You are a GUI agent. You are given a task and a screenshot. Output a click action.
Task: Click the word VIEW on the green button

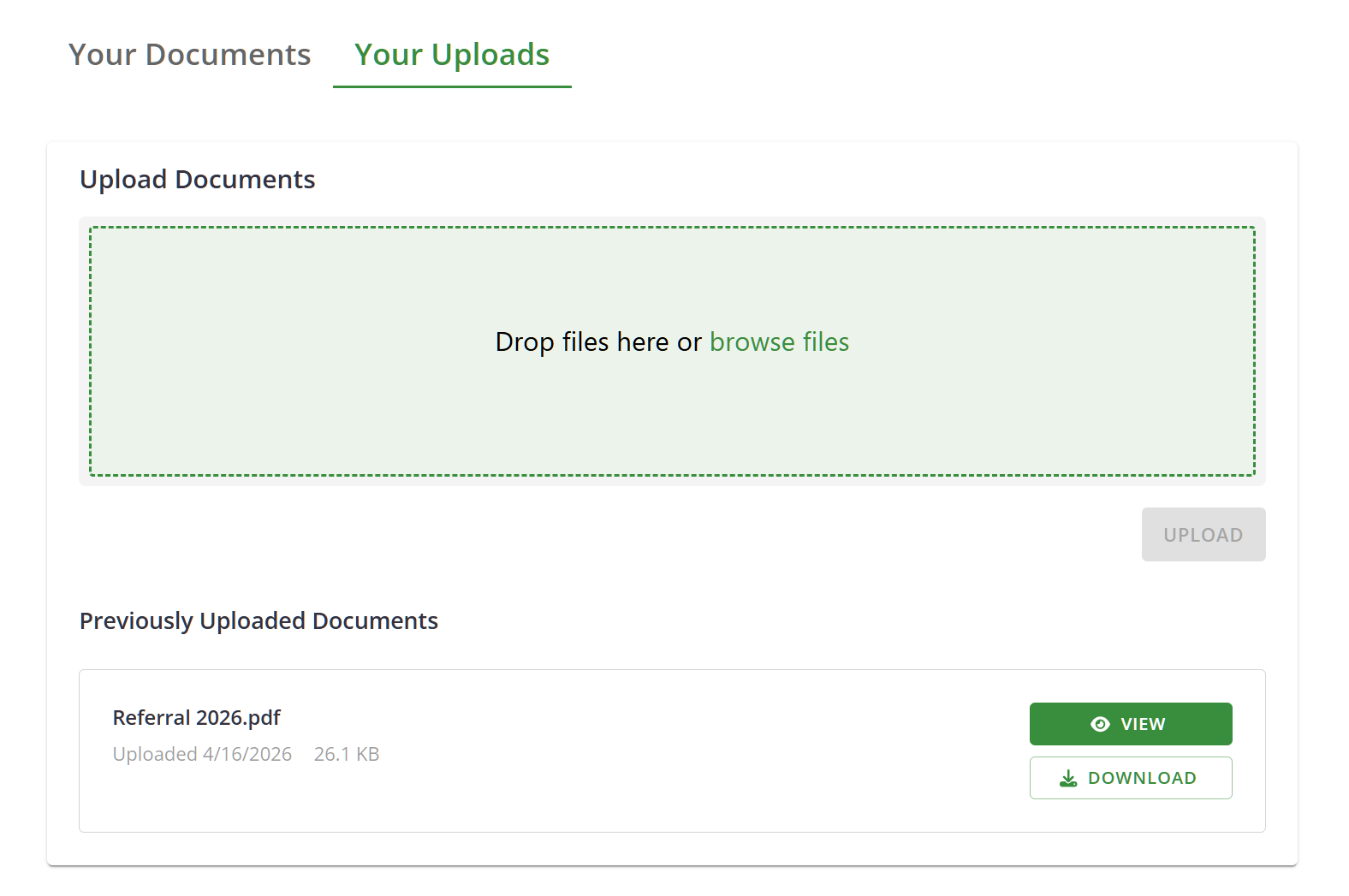[x=1143, y=724]
